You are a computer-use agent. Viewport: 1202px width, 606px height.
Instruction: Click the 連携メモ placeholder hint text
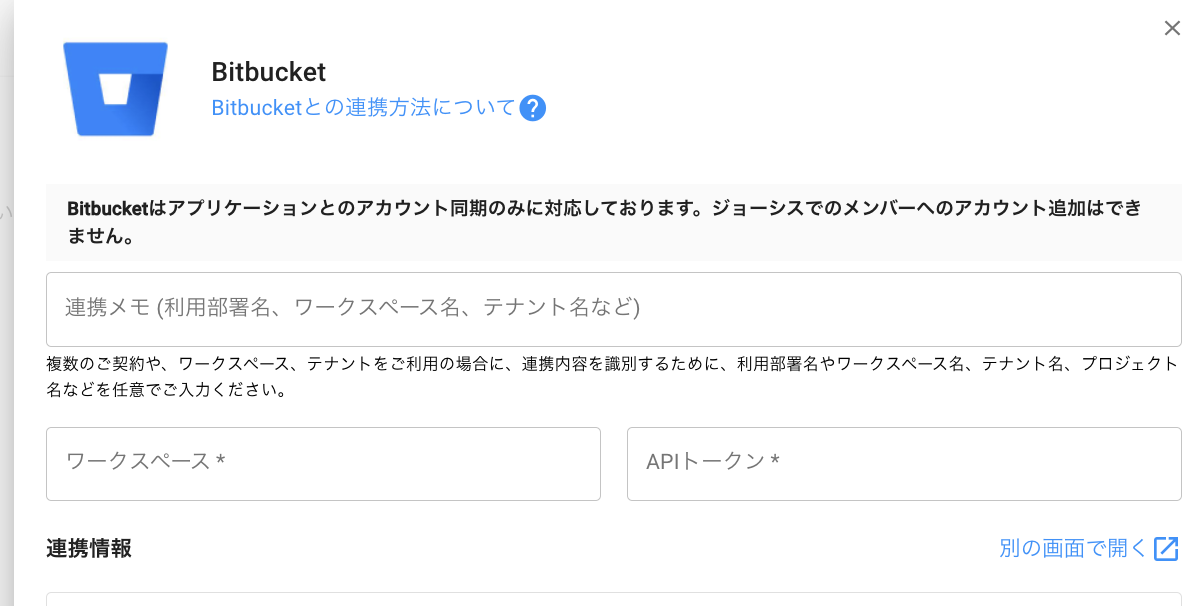352,307
